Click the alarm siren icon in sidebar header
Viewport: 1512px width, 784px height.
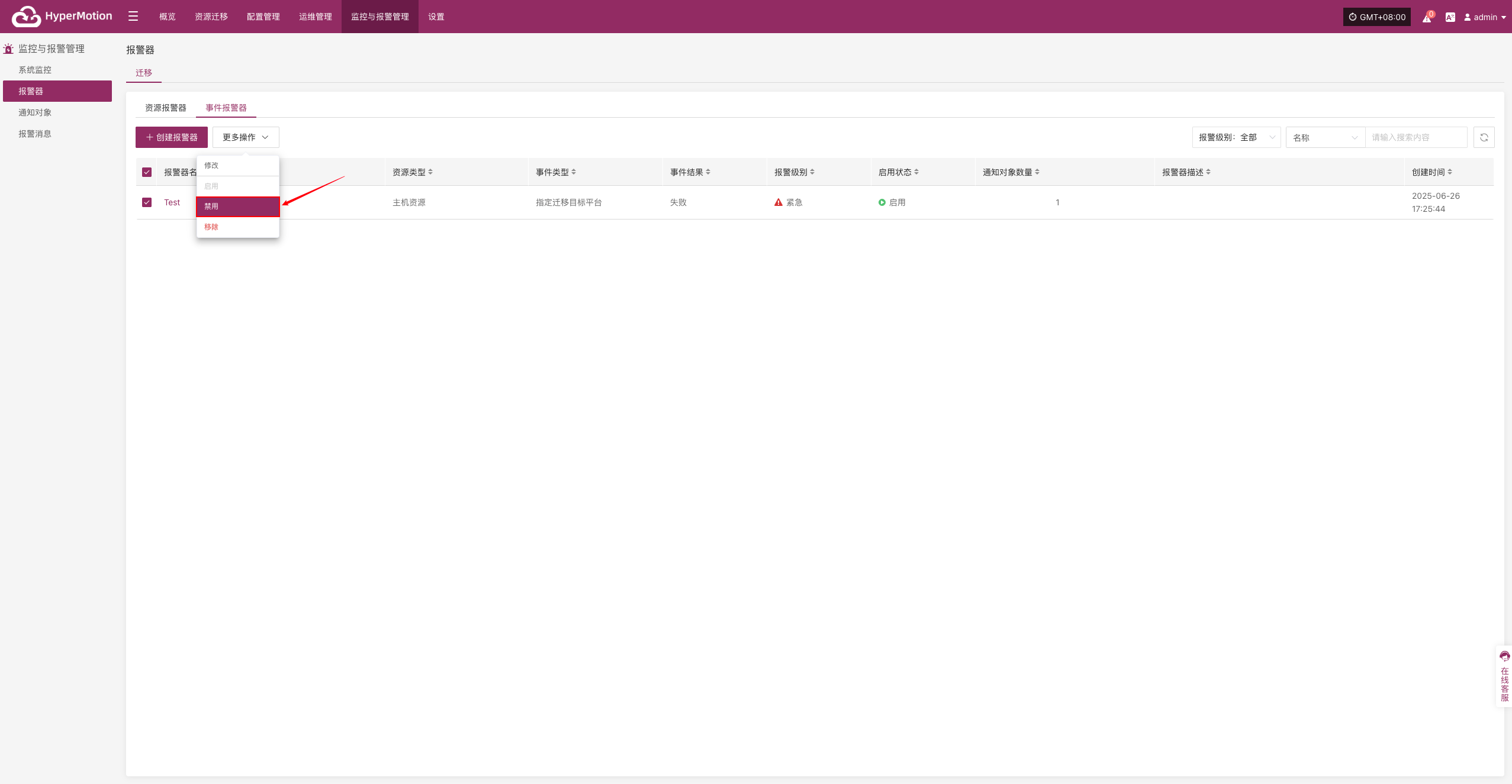(x=8, y=49)
